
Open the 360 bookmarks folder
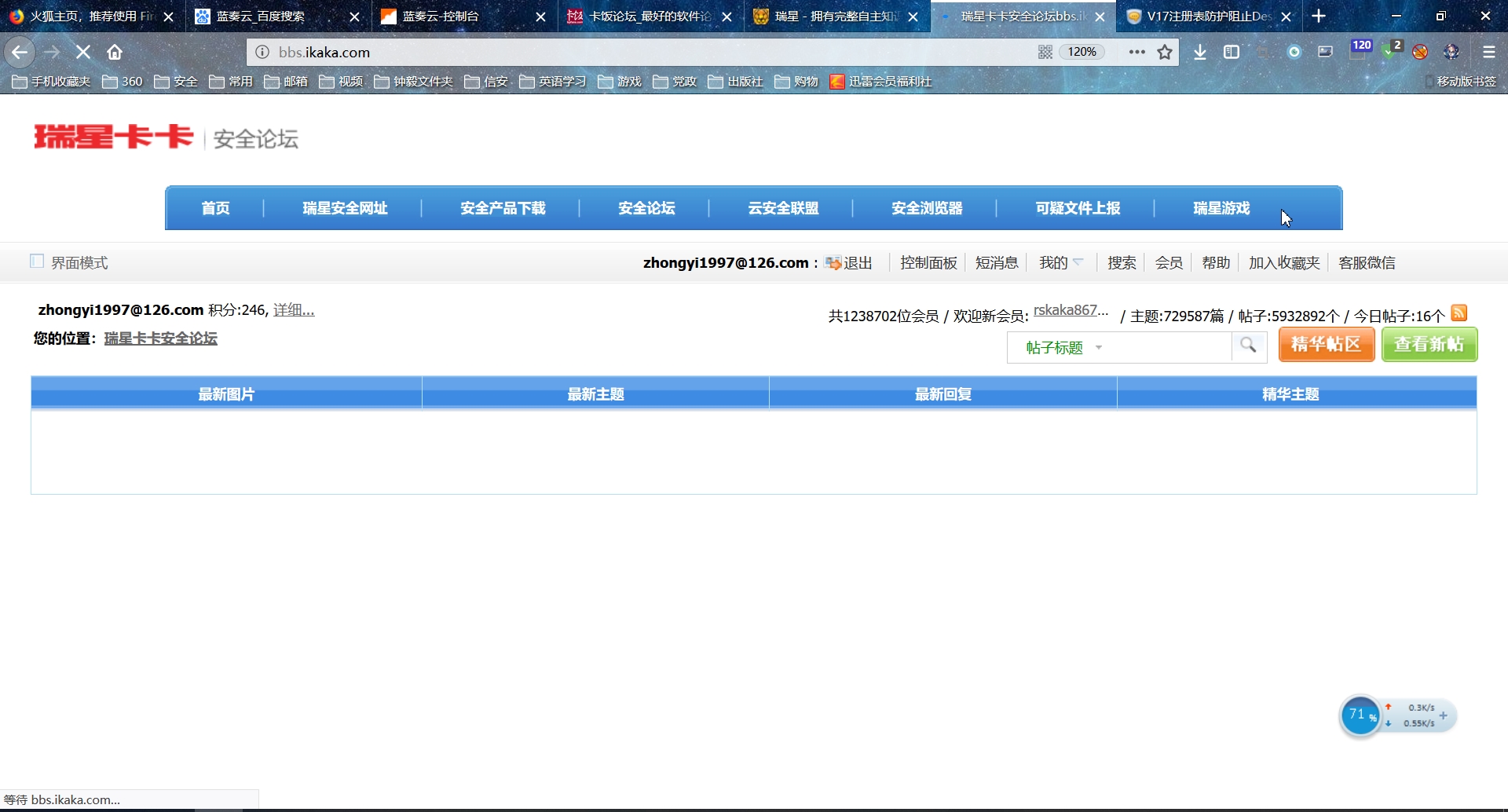[x=123, y=82]
